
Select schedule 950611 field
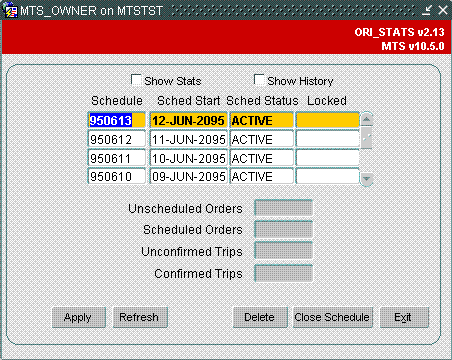point(117,158)
